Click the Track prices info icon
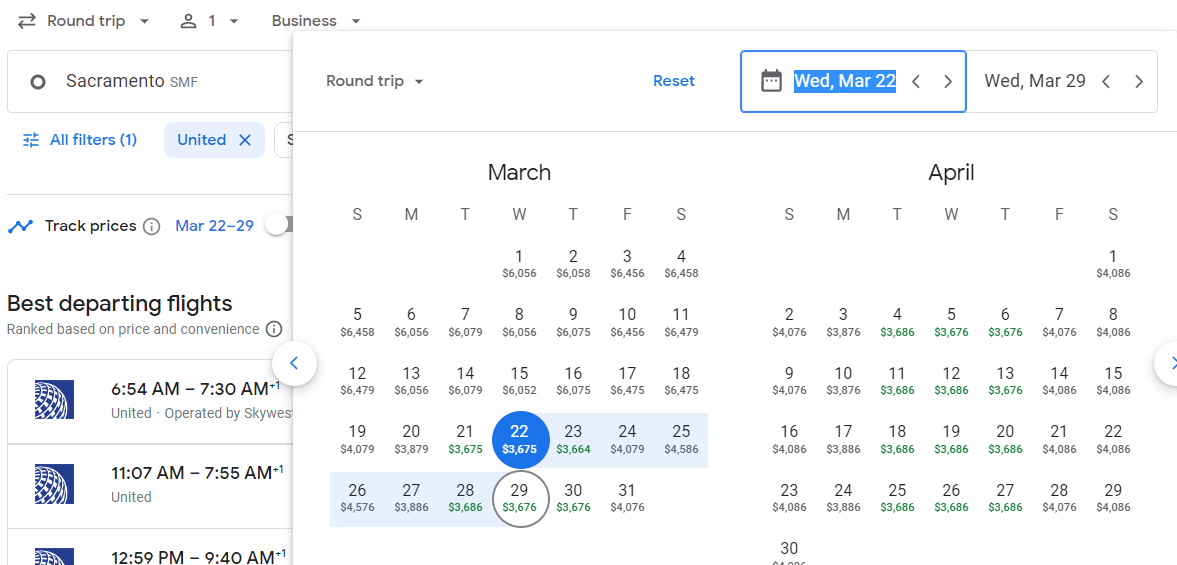This screenshot has height=565, width=1177. point(152,226)
